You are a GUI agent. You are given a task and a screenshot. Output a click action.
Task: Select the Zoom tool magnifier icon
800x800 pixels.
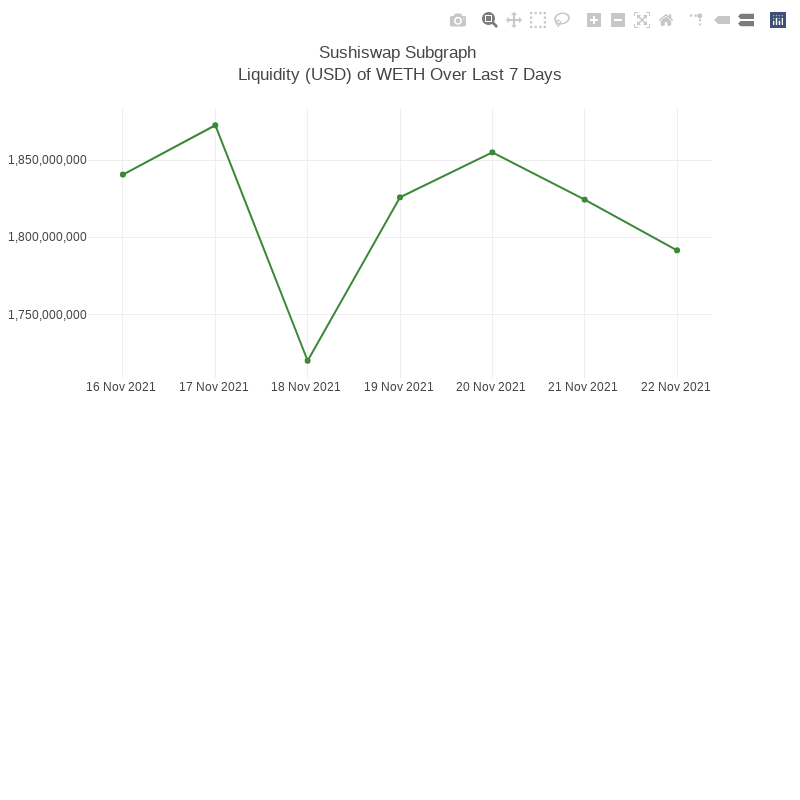point(489,20)
